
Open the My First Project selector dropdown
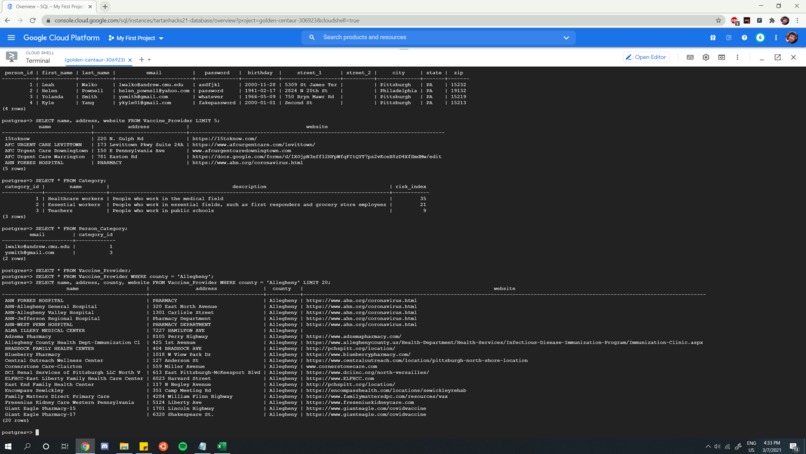click(x=136, y=38)
